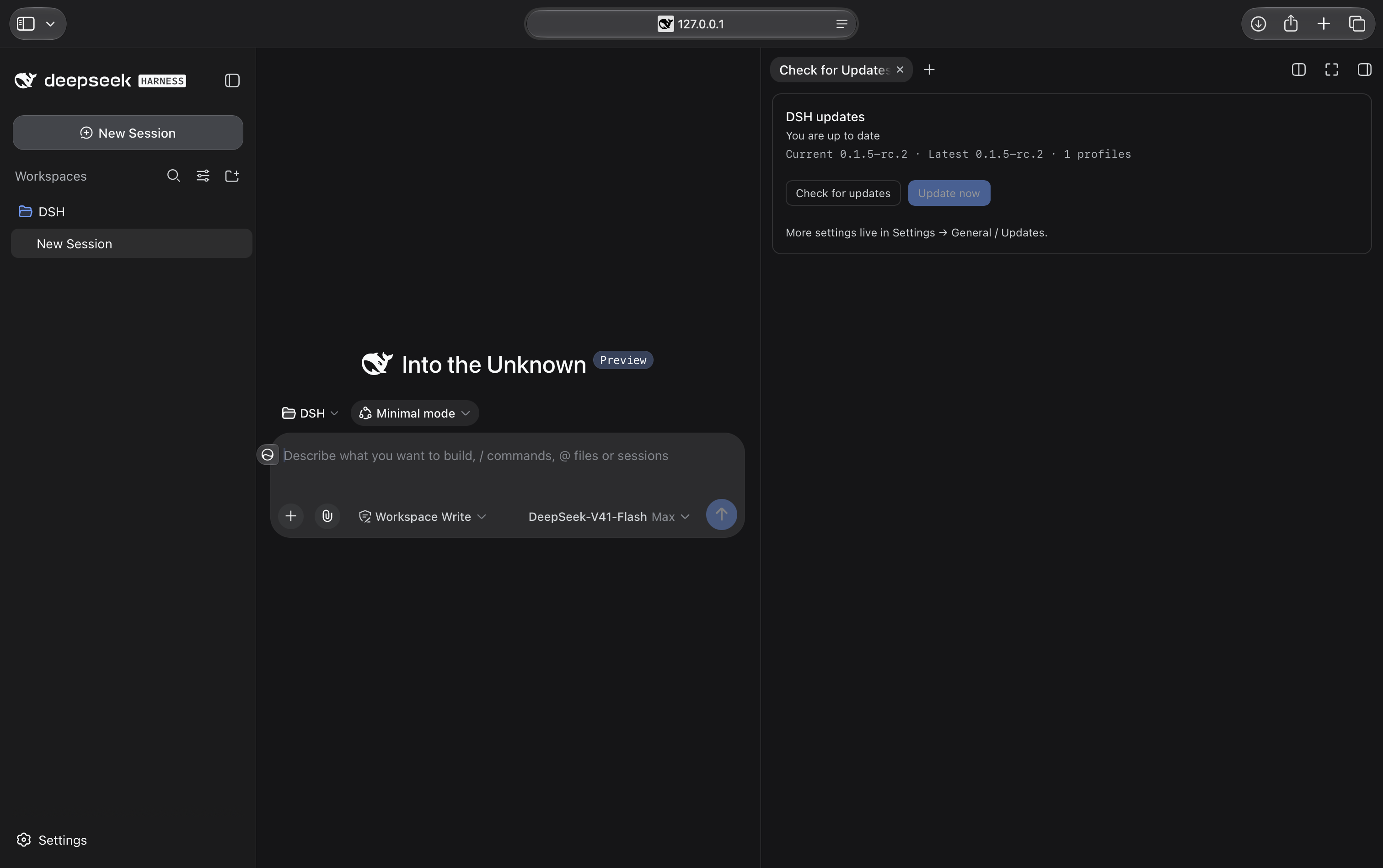Screen dimensions: 1383x868
Task: Click the version line 'Current 0.1.5-rc.2'
Action: tap(846, 154)
